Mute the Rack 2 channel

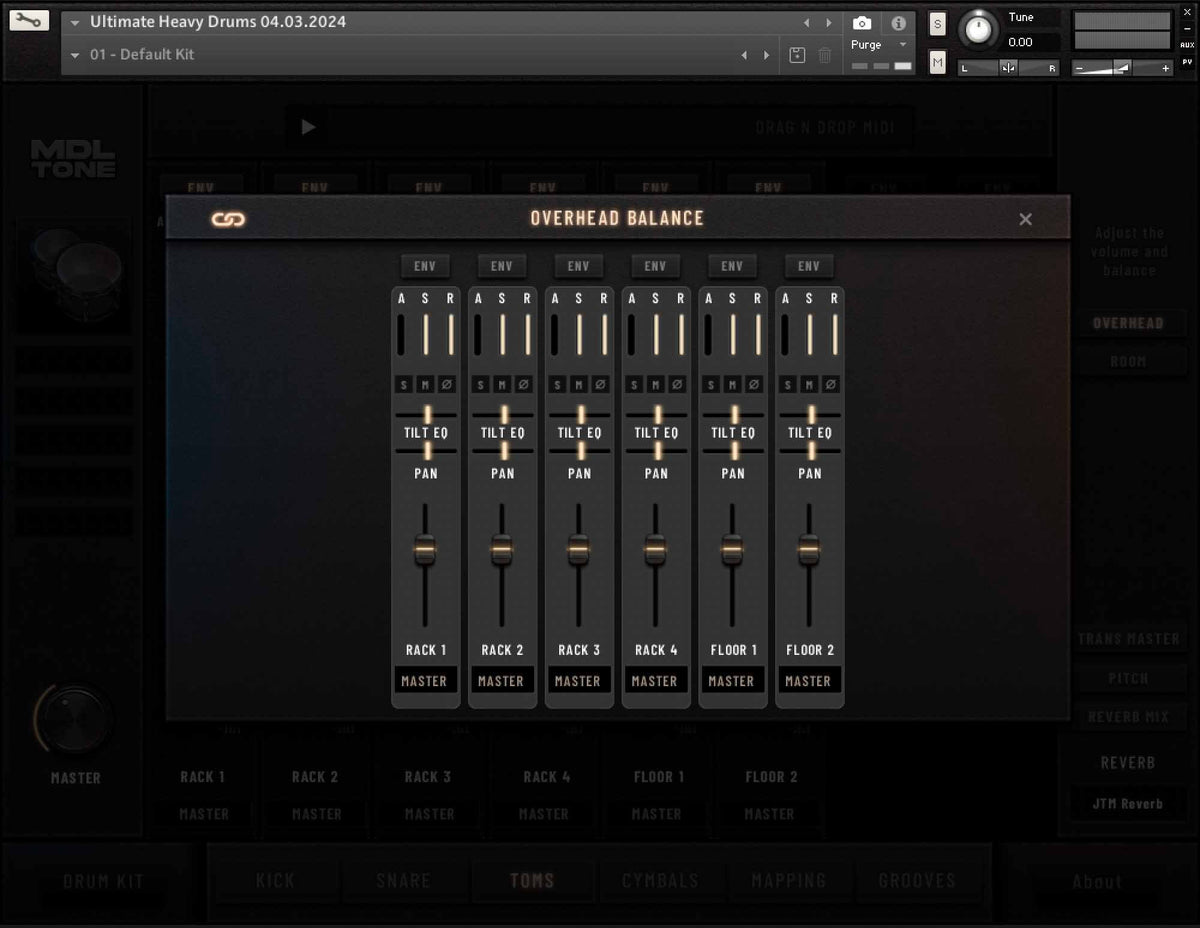pyautogui.click(x=502, y=384)
